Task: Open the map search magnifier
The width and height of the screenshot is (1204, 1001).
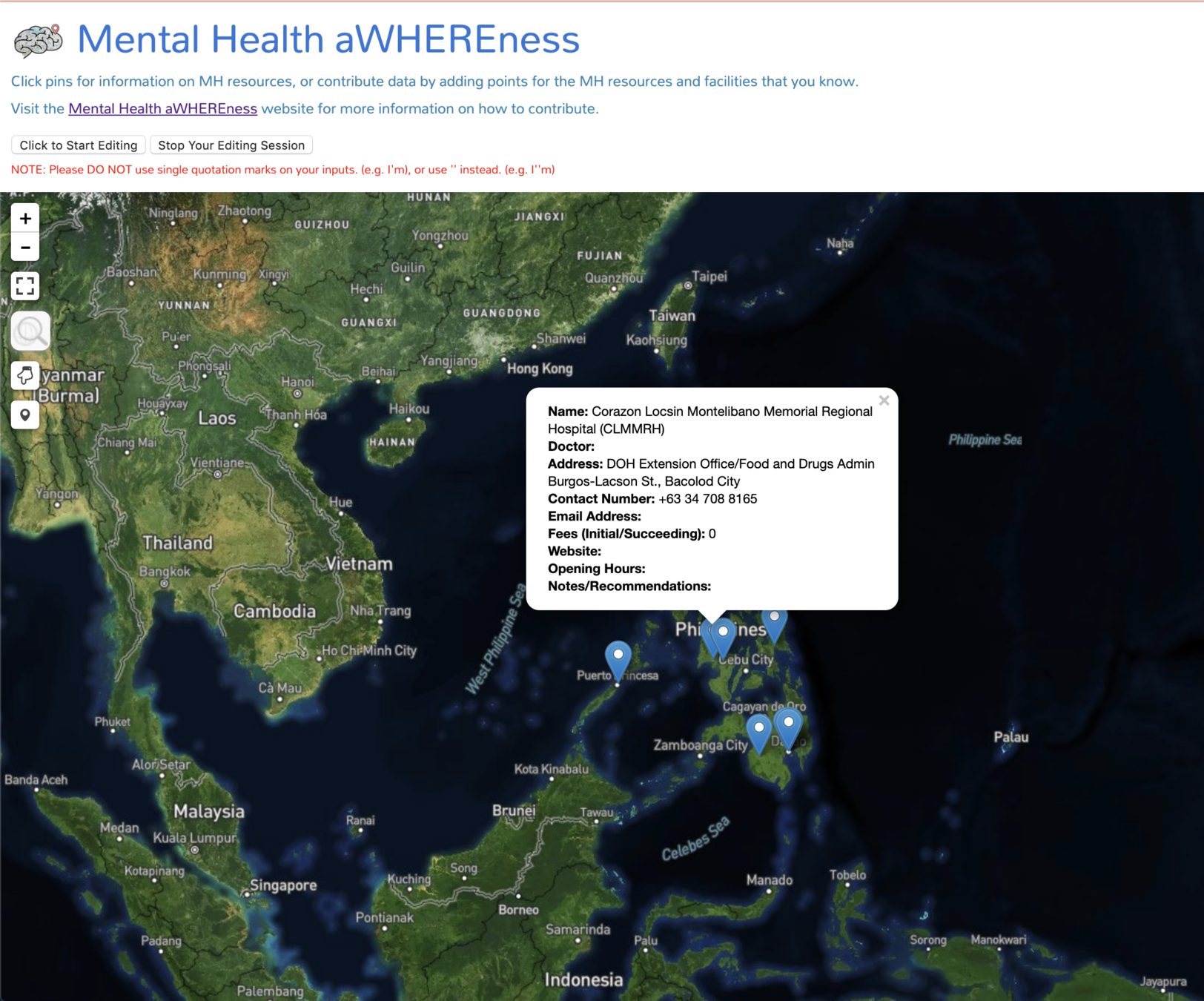Action: point(30,331)
